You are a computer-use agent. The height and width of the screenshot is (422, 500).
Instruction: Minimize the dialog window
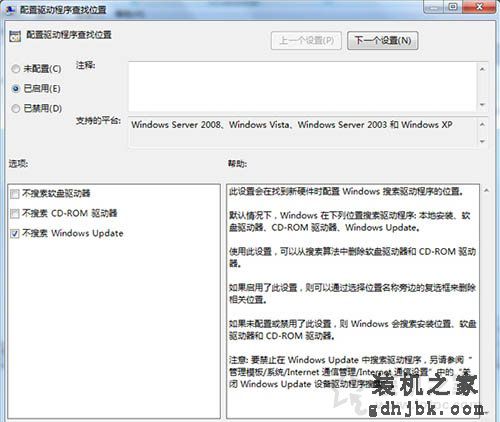pos(434,7)
